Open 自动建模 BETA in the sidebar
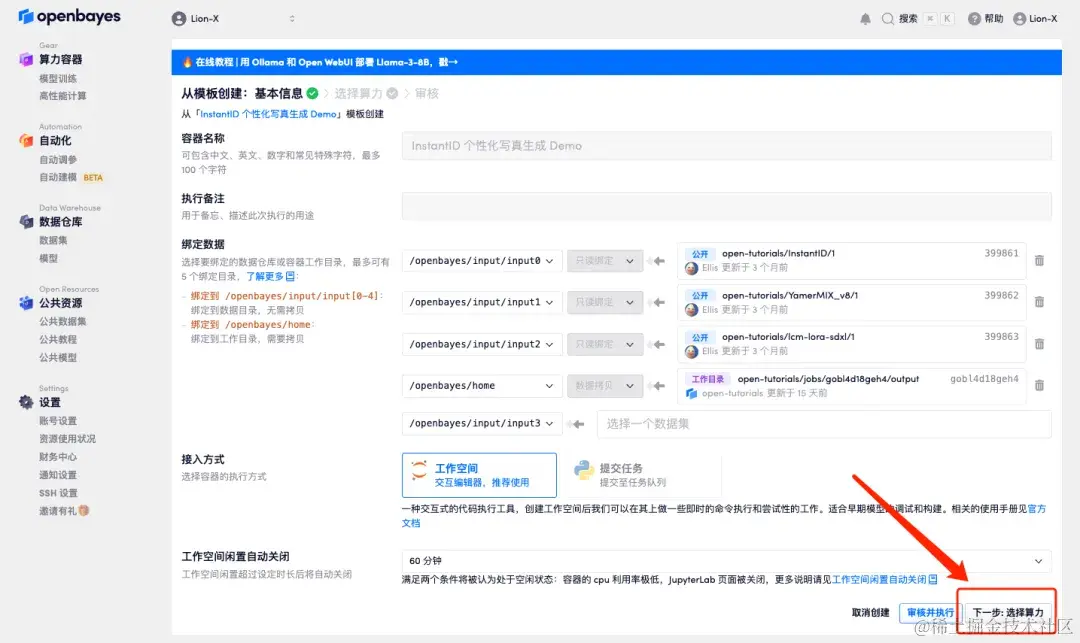 click(x=71, y=178)
